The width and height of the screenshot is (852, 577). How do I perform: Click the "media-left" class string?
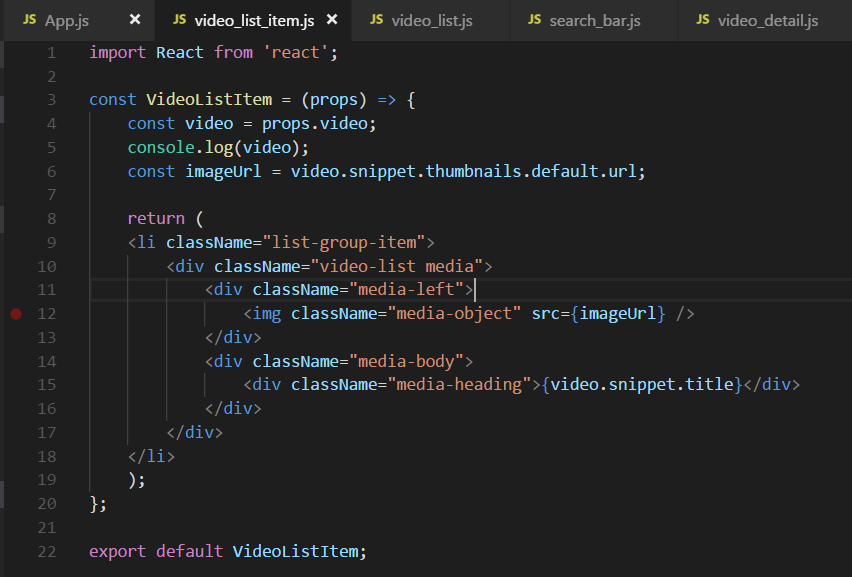(x=406, y=290)
